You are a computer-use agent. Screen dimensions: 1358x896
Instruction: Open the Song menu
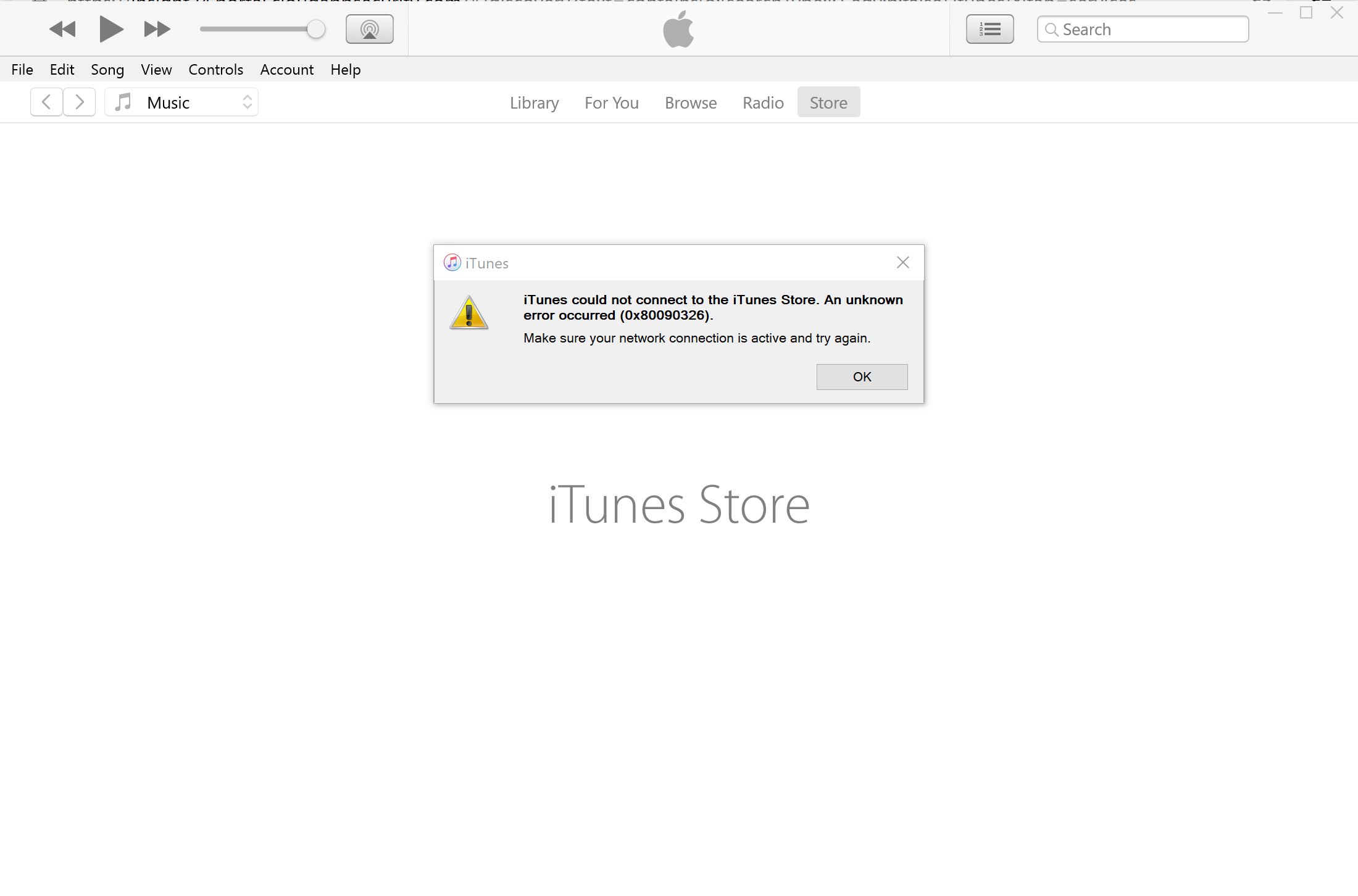click(107, 70)
